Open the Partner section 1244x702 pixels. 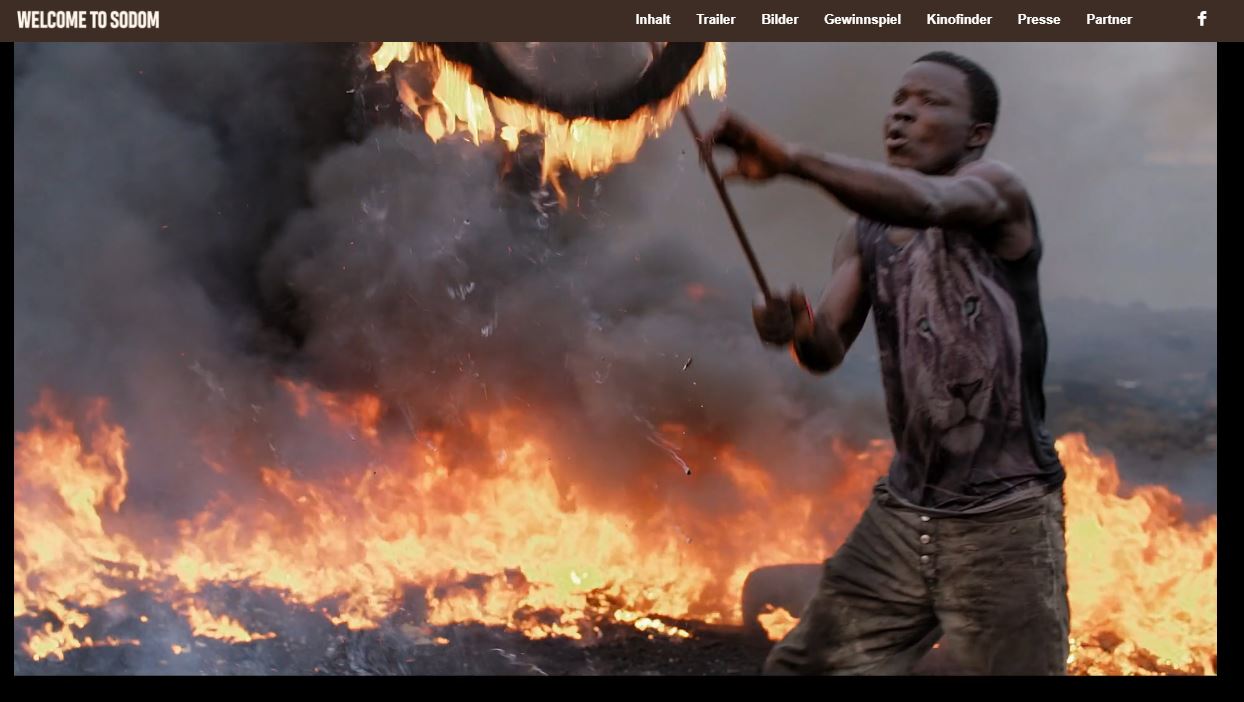1109,19
